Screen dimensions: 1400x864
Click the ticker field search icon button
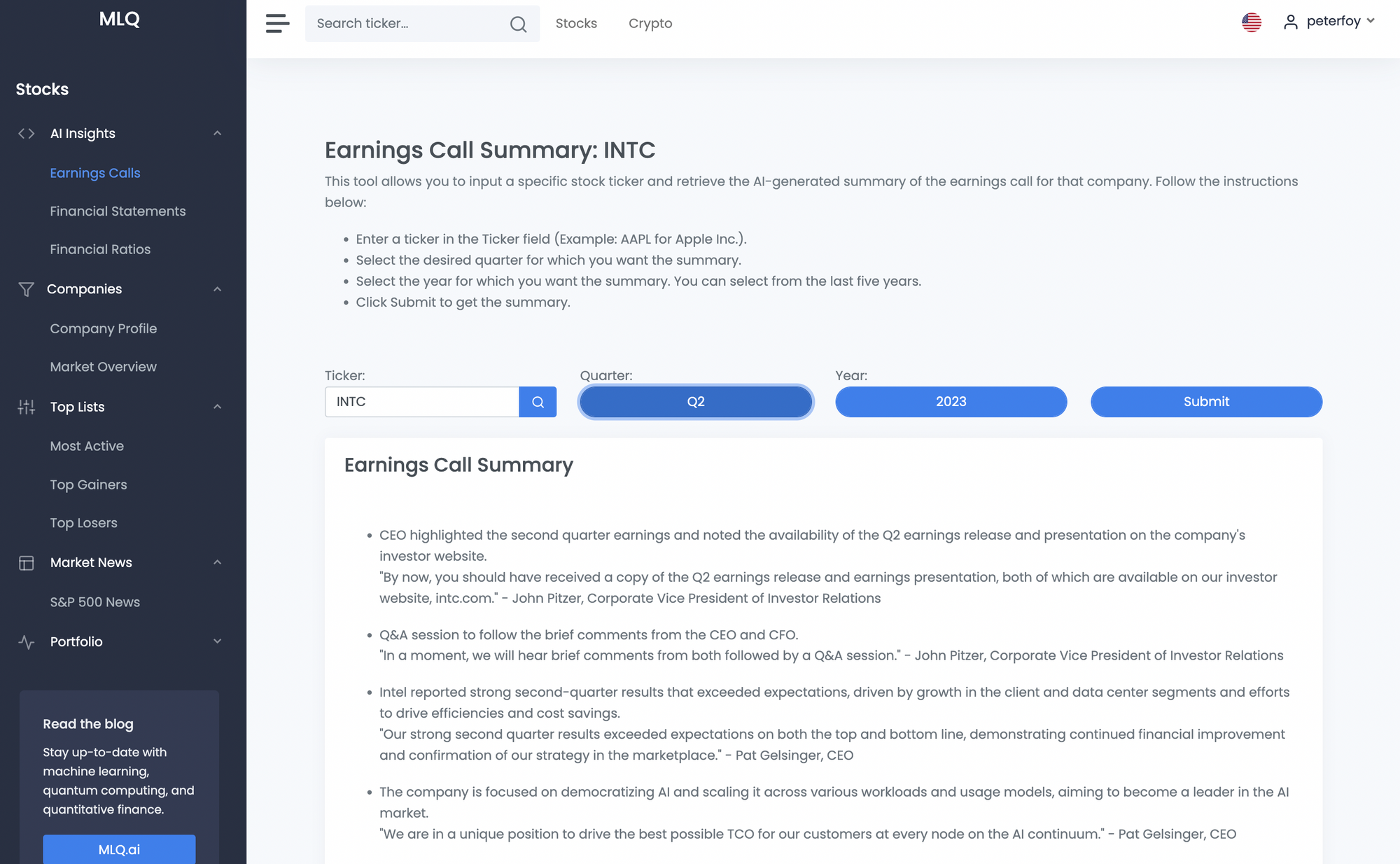tap(538, 402)
